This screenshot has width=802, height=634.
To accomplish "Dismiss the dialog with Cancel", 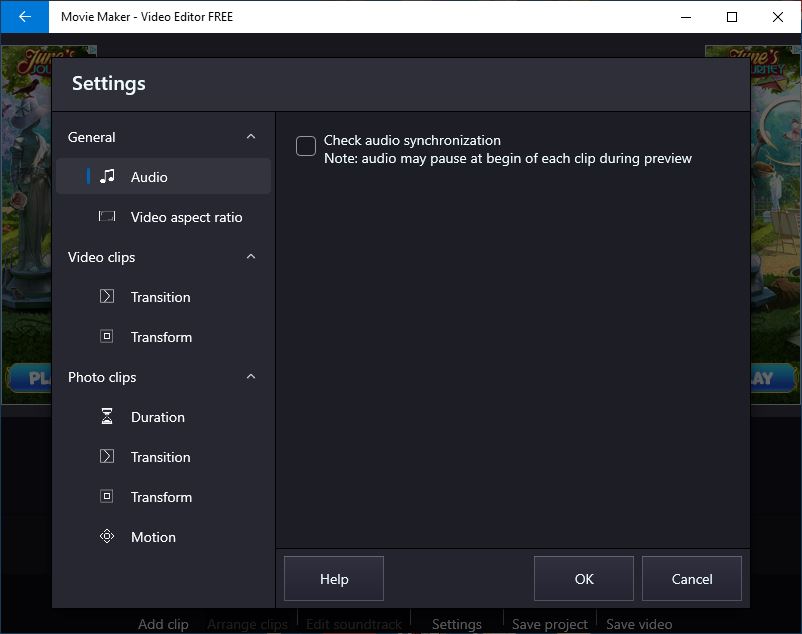I will [x=692, y=579].
